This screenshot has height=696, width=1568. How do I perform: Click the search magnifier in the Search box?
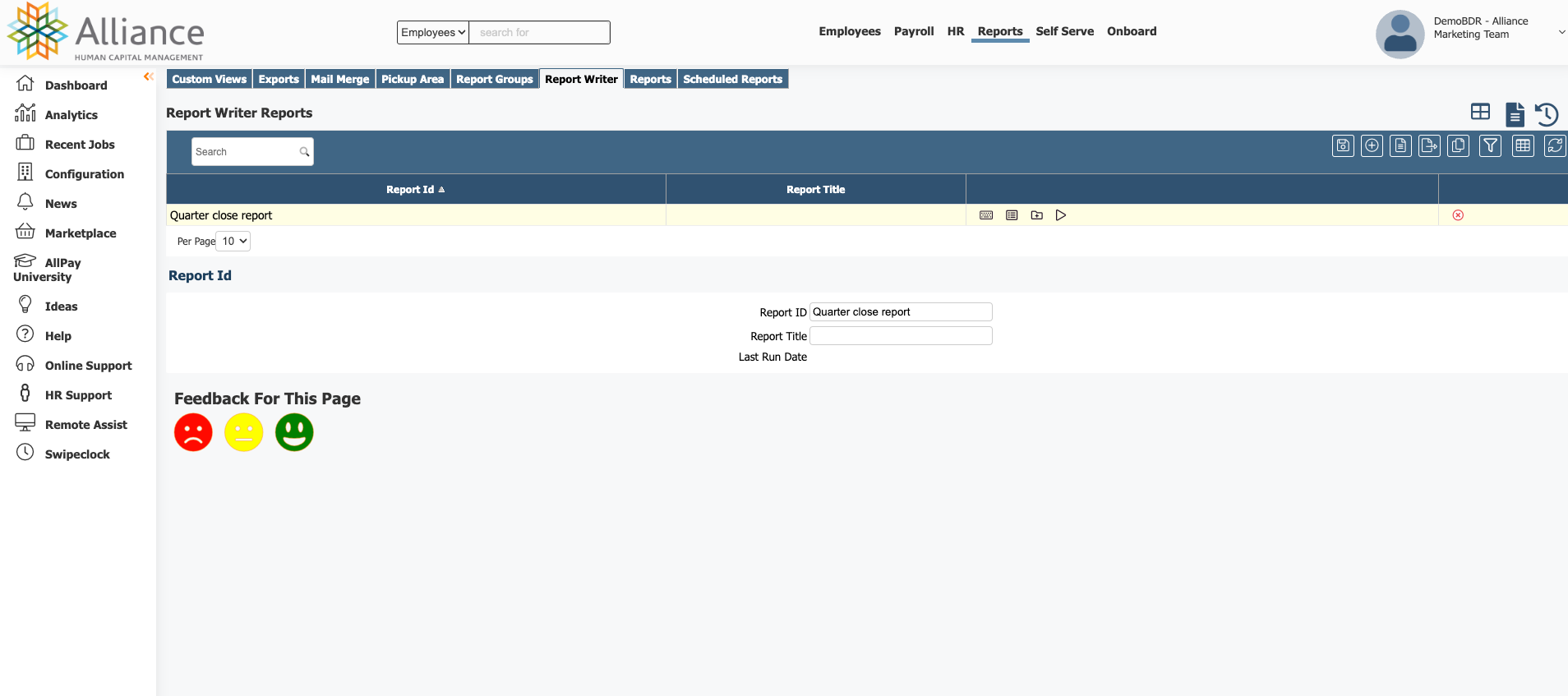pyautogui.click(x=304, y=152)
